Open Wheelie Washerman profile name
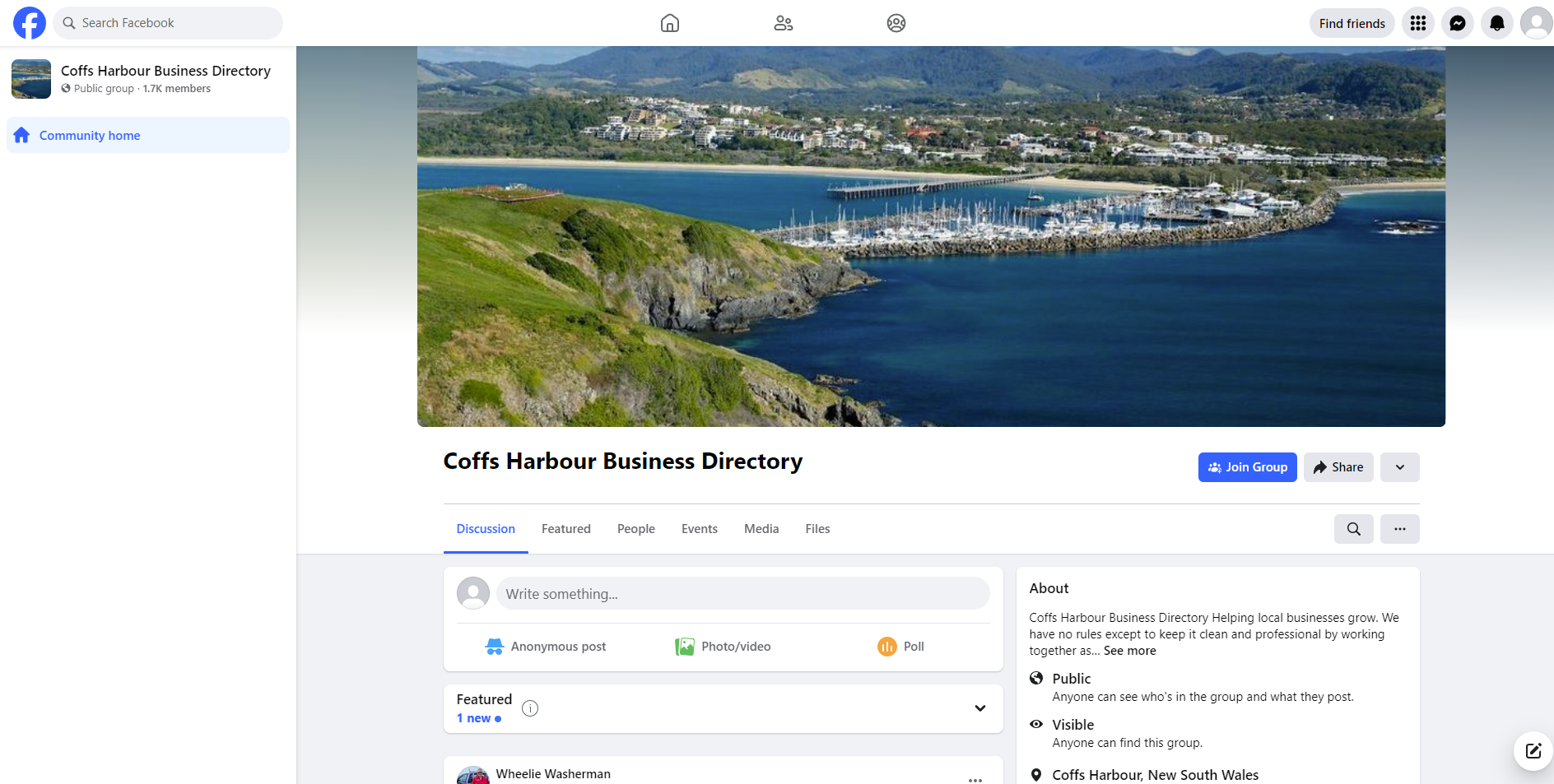The width and height of the screenshot is (1554, 784). (553, 774)
